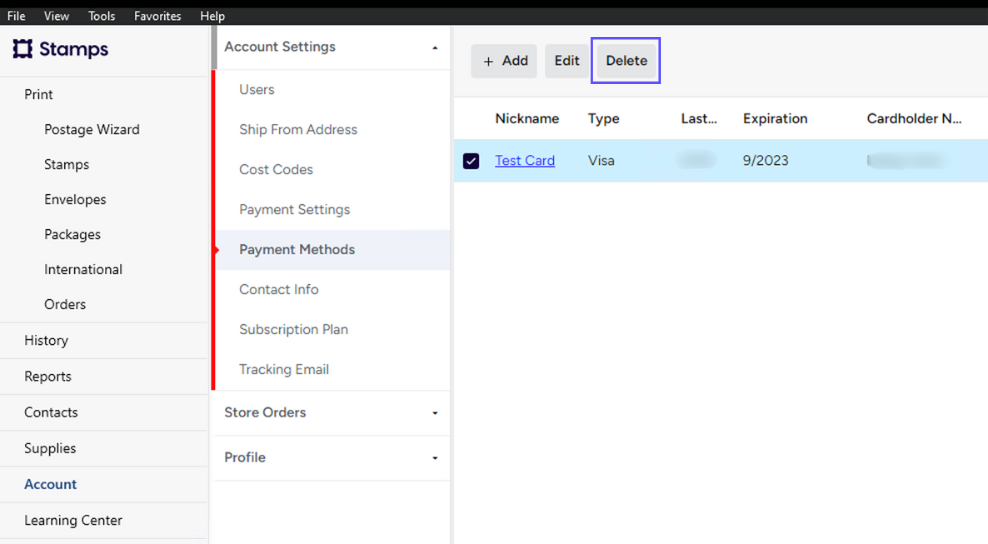Image resolution: width=988 pixels, height=544 pixels.
Task: Open Reports section
Action: [48, 376]
